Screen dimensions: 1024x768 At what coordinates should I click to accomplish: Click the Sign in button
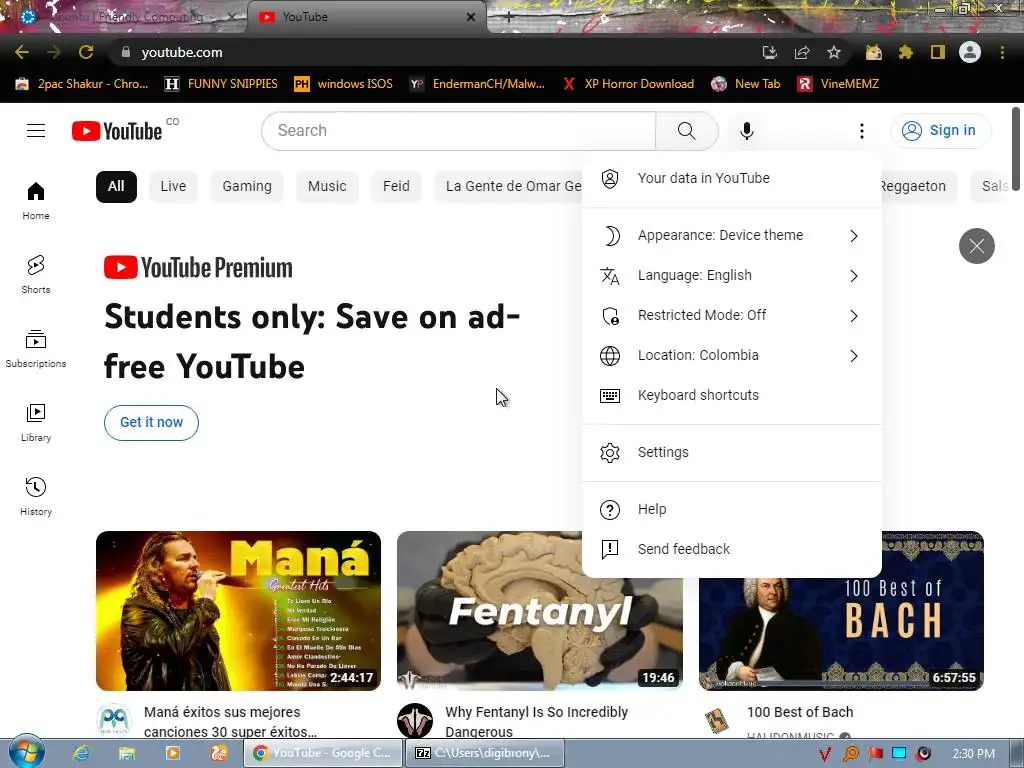click(940, 131)
